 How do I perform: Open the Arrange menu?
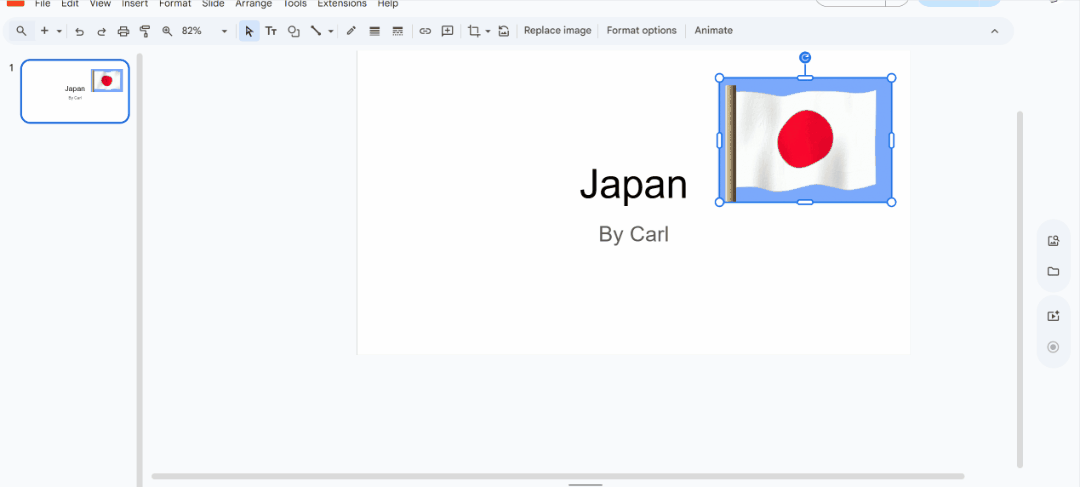coord(254,3)
